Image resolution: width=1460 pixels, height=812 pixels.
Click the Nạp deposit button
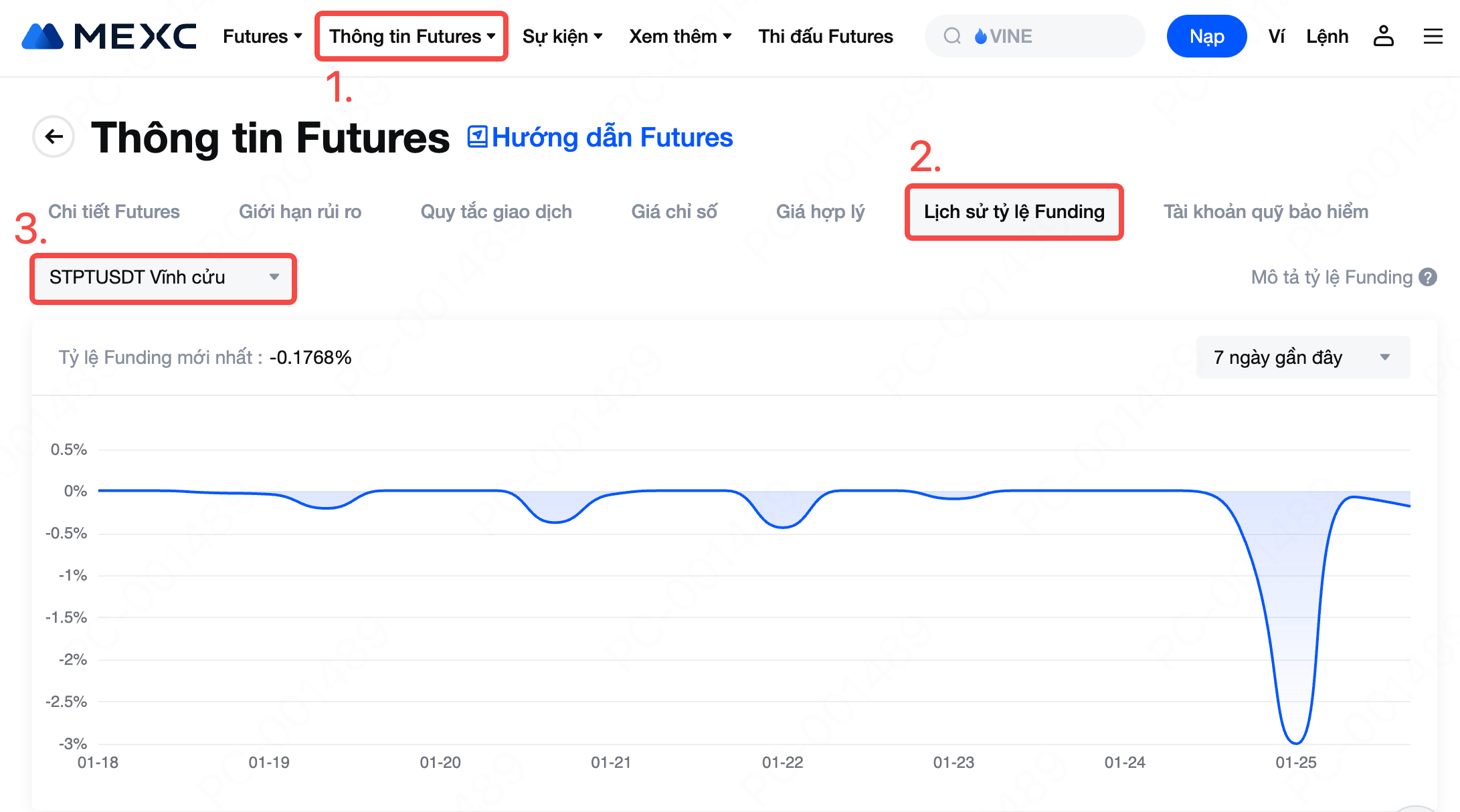(x=1206, y=36)
